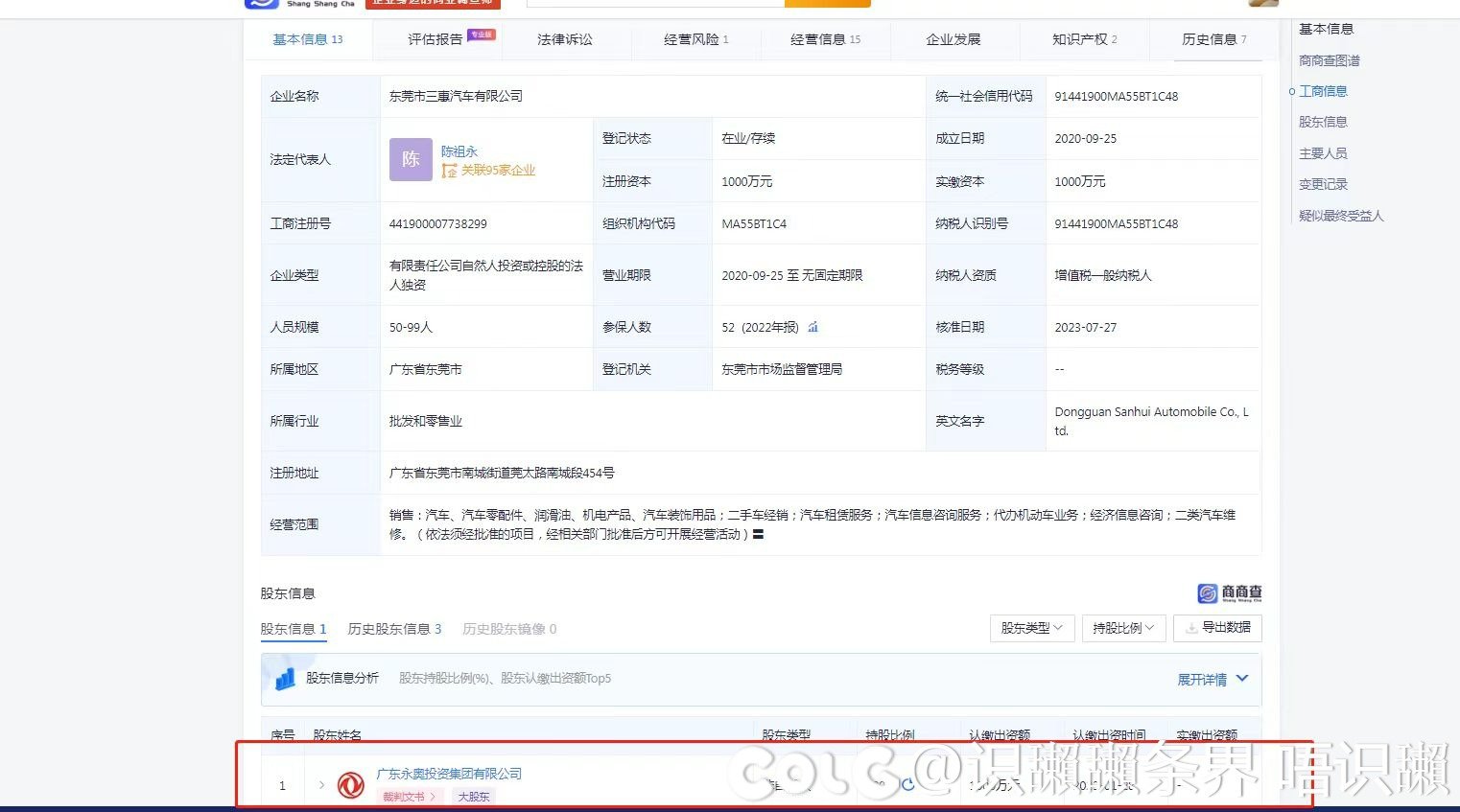Click registration authority 东莞市市场监督管理局
Image resolution: width=1460 pixels, height=812 pixels.
pyautogui.click(x=782, y=369)
